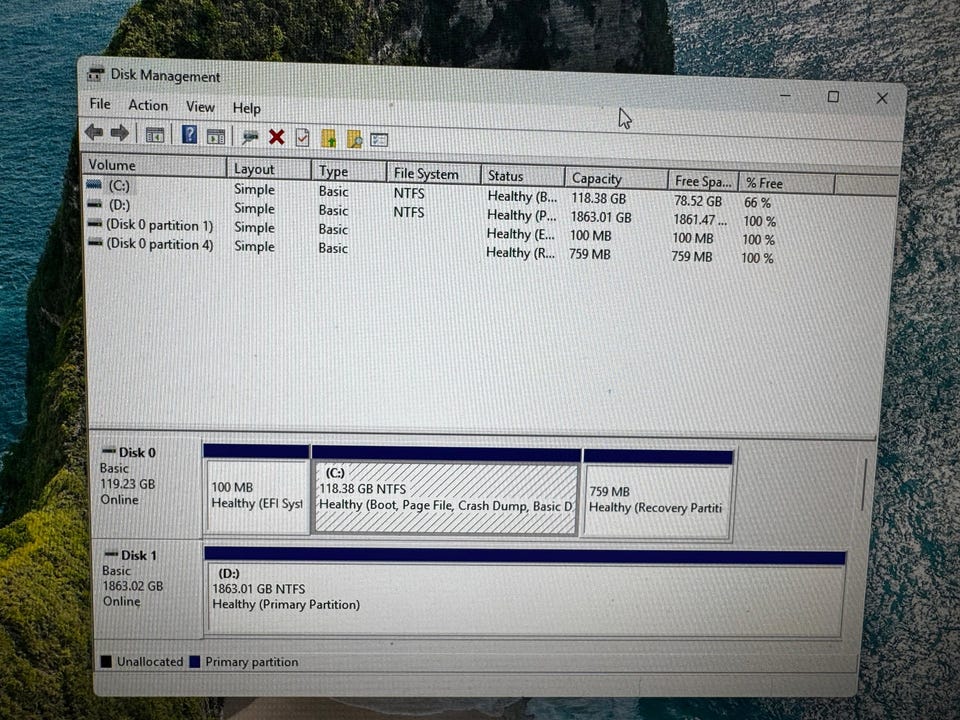Screen dimensions: 960x720
Task: Click the folder with magnifier Explore icon
Action: (354, 139)
